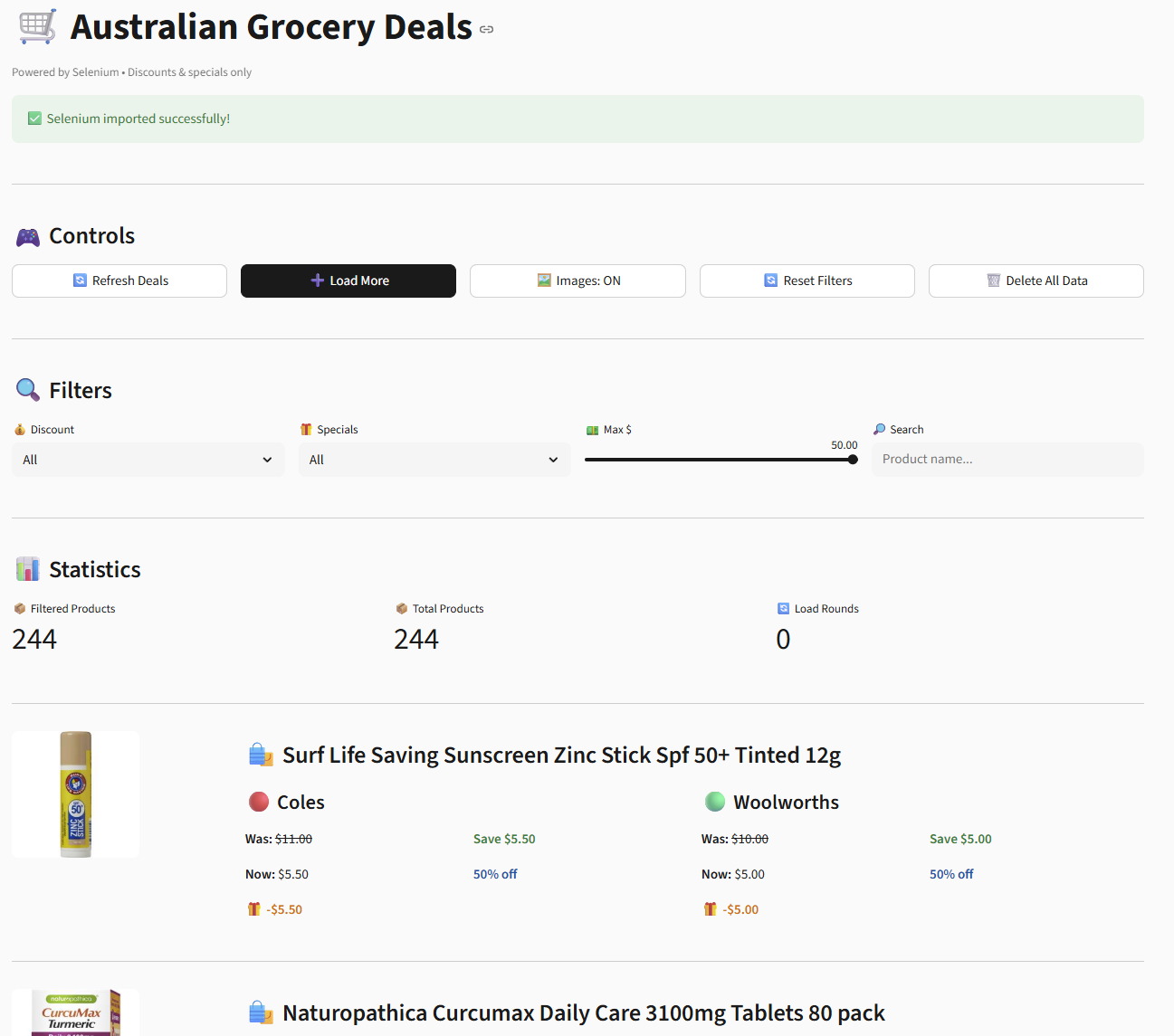This screenshot has height=1036, width=1174.
Task: Click the Curcumax Turmeric product image
Action: (x=75, y=1012)
